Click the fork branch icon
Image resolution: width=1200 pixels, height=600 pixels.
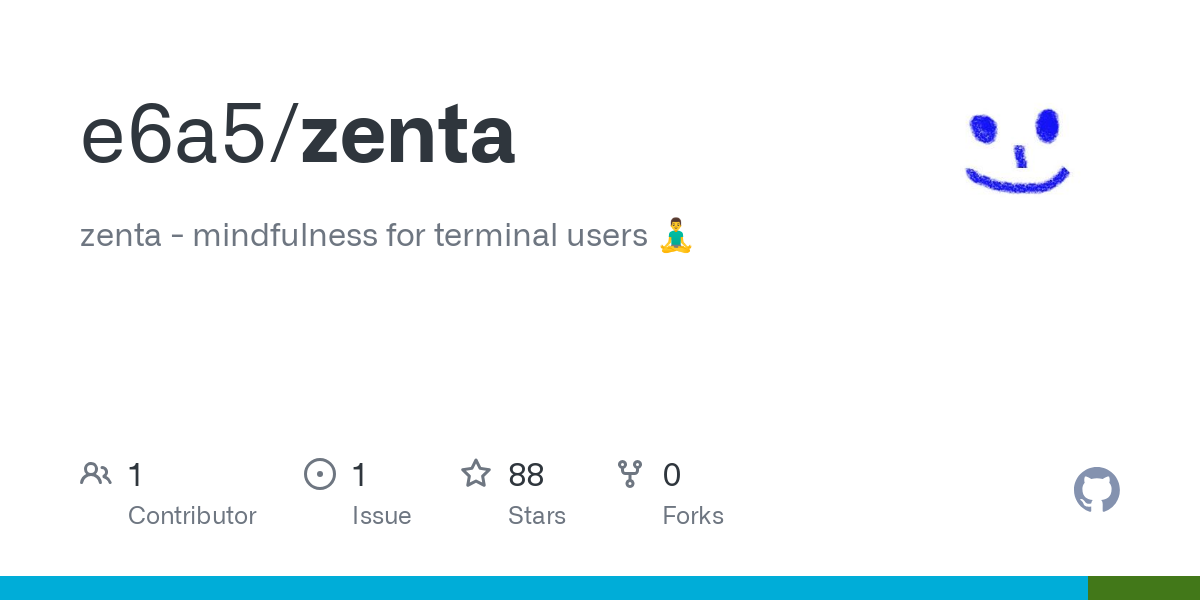point(630,474)
